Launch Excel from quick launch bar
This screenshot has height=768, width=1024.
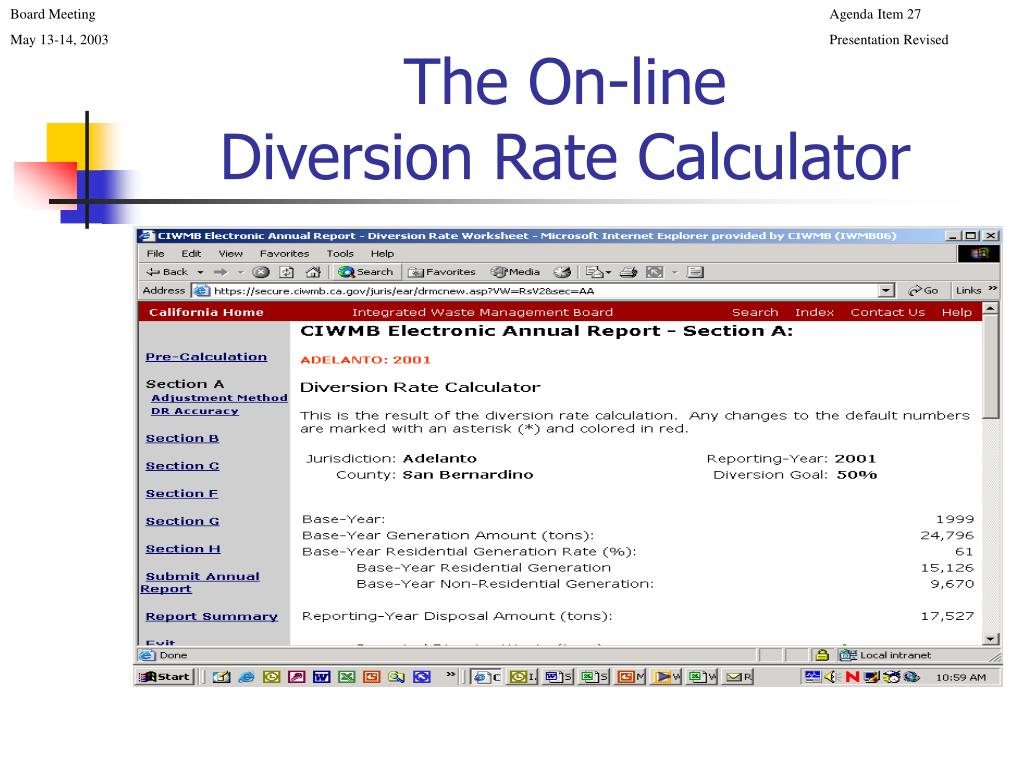pos(346,677)
